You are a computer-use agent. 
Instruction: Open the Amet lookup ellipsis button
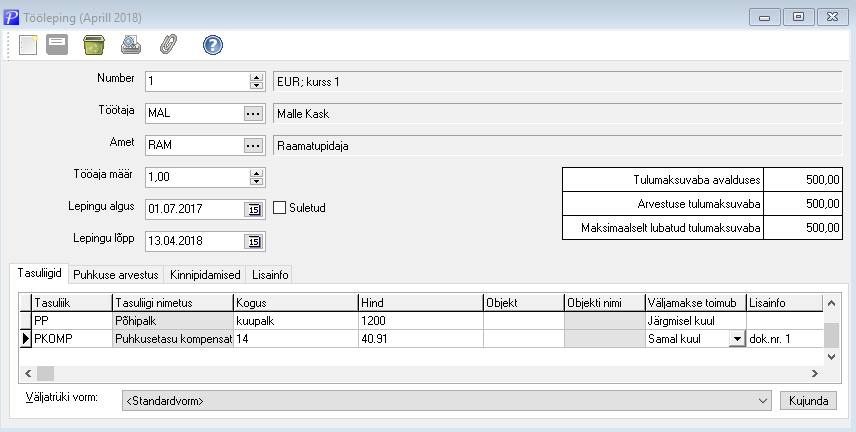(x=253, y=146)
